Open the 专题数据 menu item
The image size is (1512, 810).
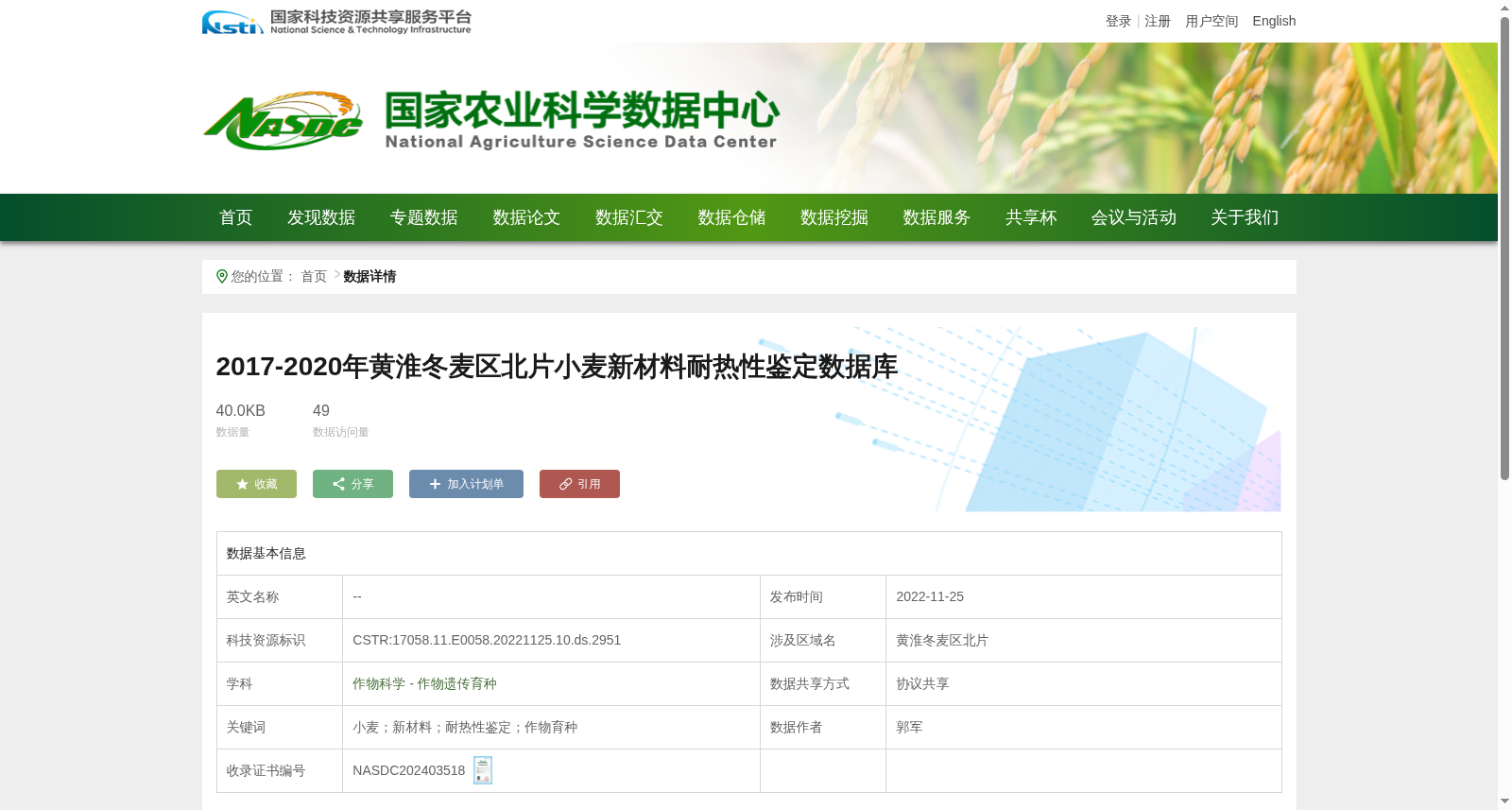[424, 217]
